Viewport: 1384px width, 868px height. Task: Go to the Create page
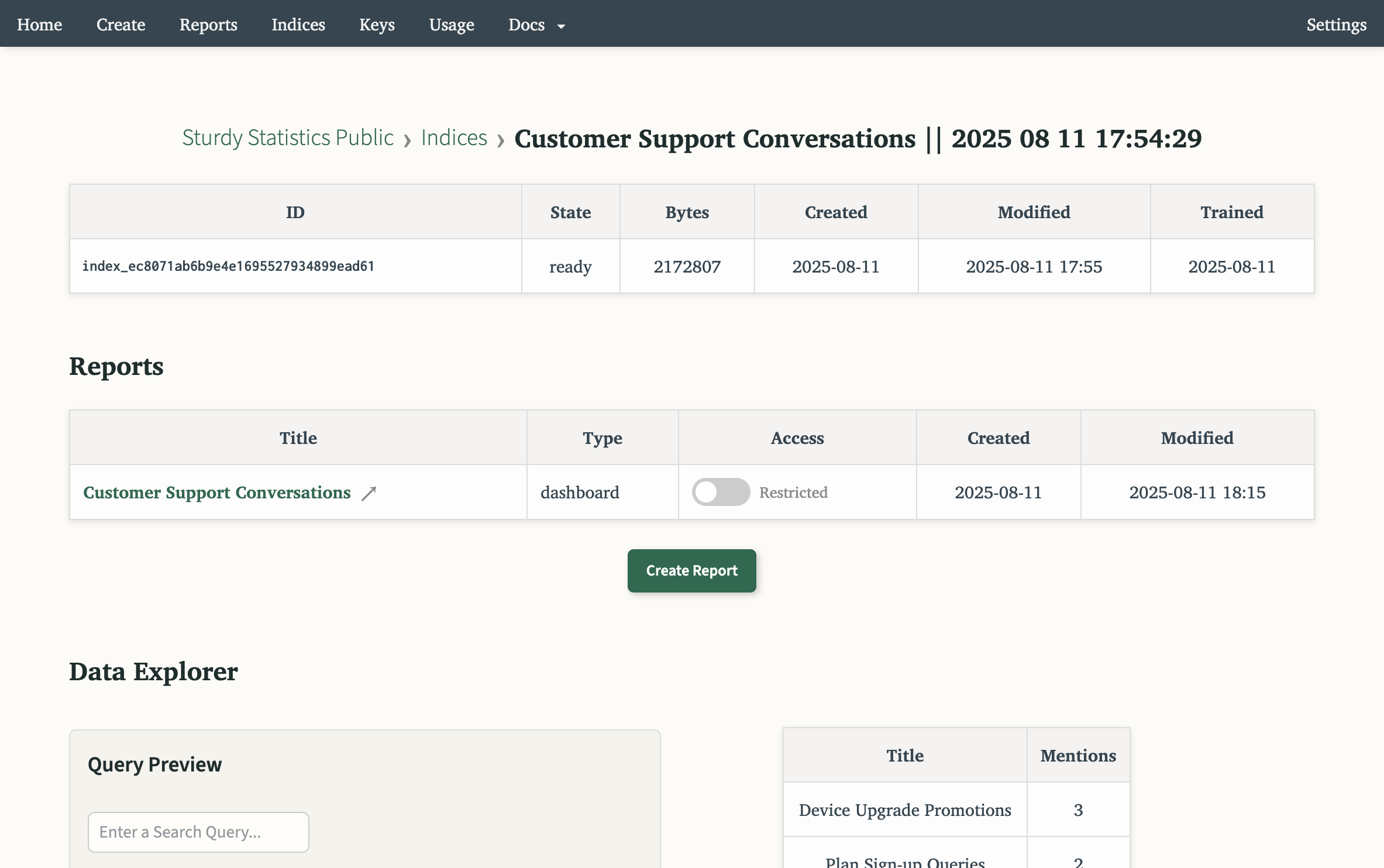coord(121,25)
